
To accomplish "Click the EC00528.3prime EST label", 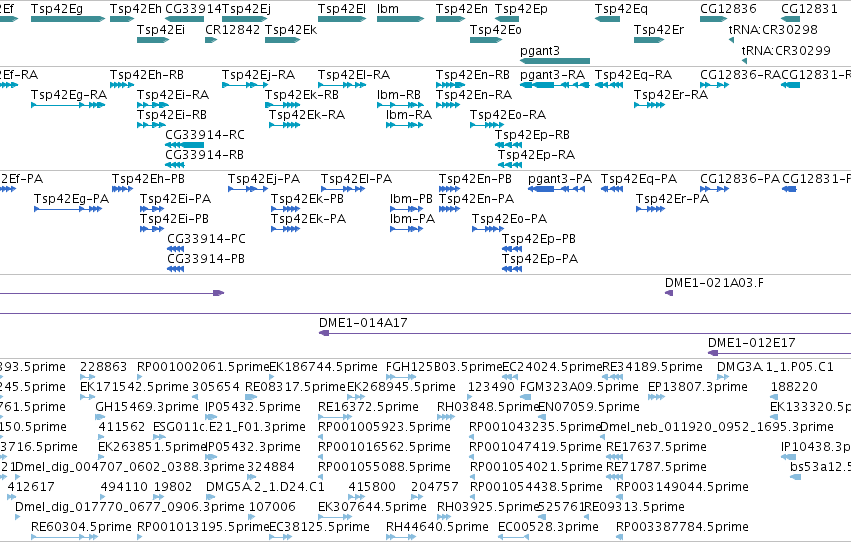I will point(548,527).
